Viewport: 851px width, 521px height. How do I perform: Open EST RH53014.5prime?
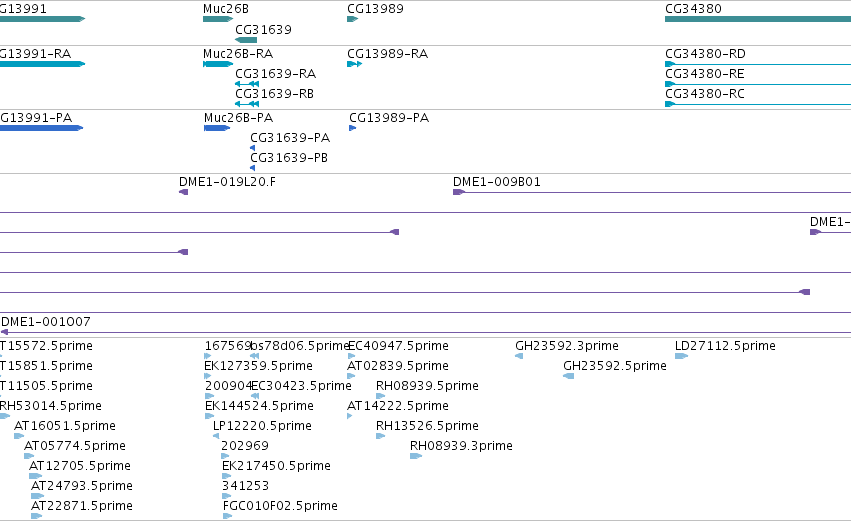pos(50,406)
